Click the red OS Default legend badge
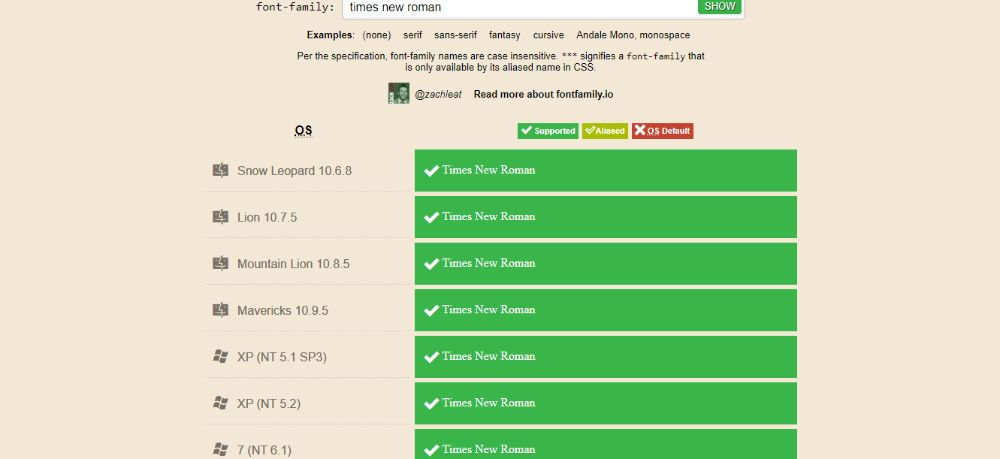1000x459 pixels. pyautogui.click(x=663, y=131)
